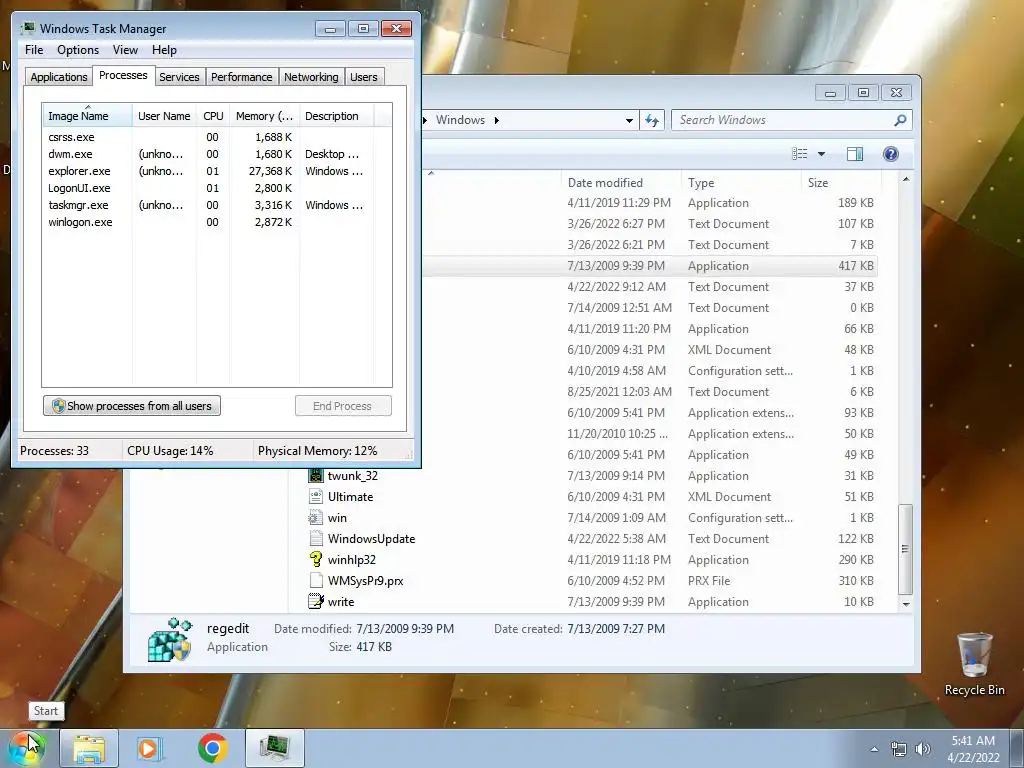1024x768 pixels.
Task: Select the LogonUI.exe process row
Action: 217,188
